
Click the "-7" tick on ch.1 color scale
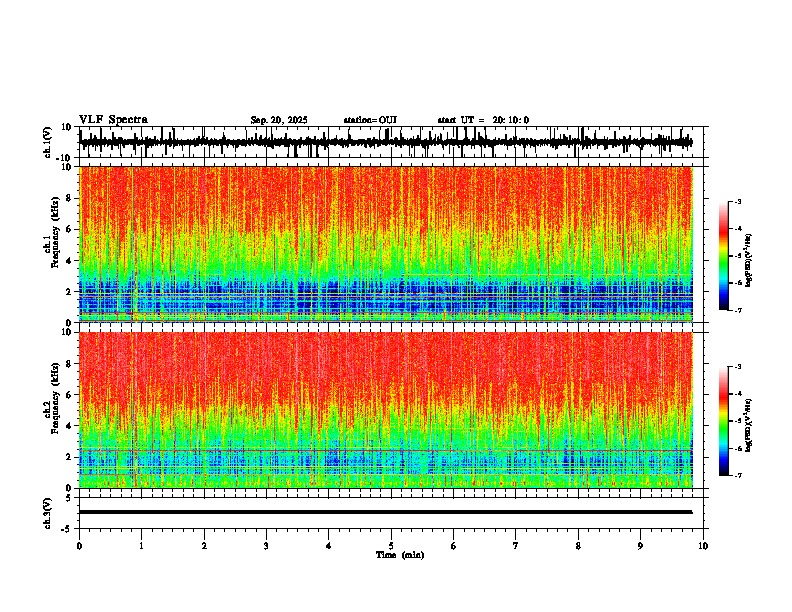click(x=738, y=310)
